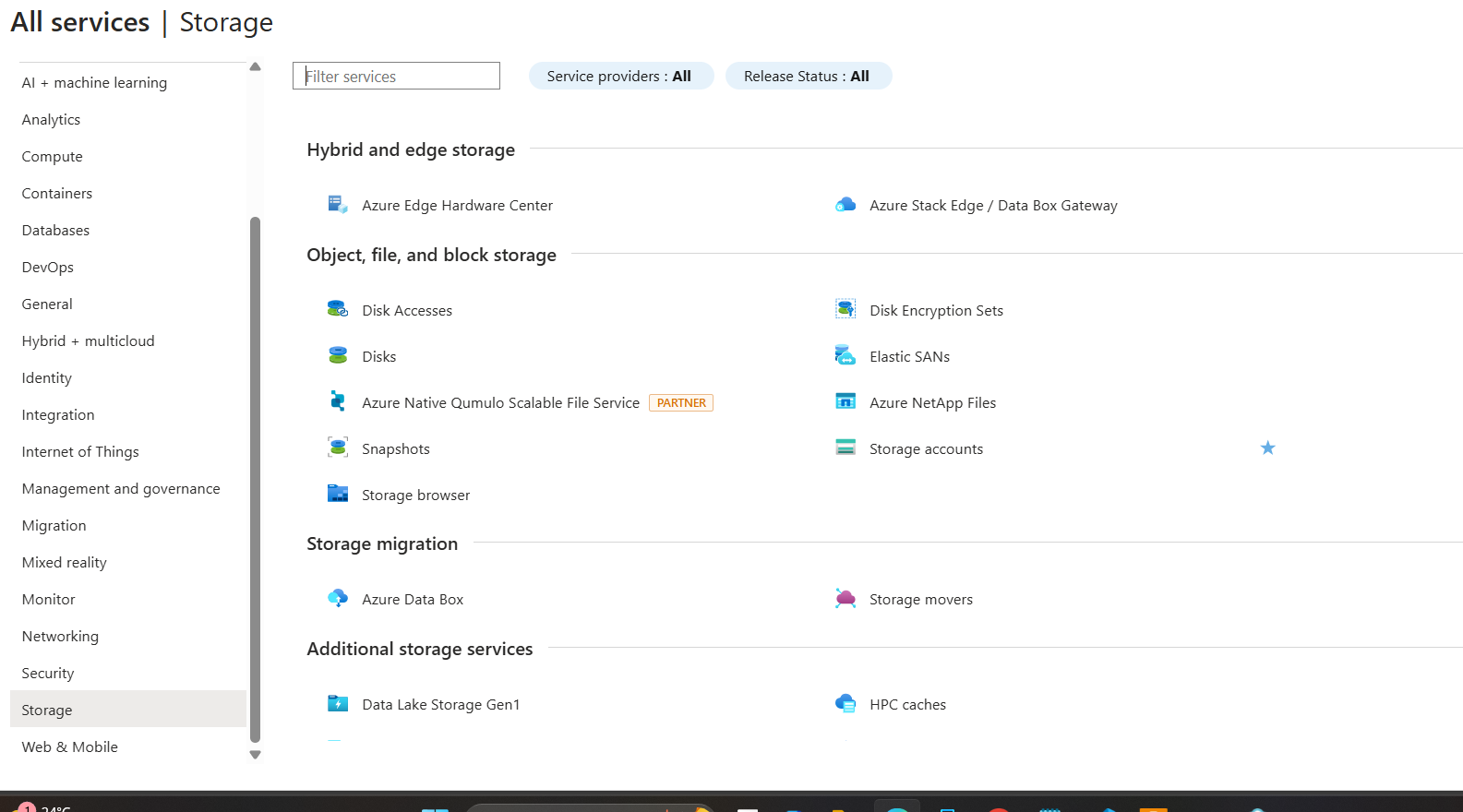1463x812 pixels.
Task: Toggle the favorite star for Storage accounts
Action: pyautogui.click(x=1268, y=448)
